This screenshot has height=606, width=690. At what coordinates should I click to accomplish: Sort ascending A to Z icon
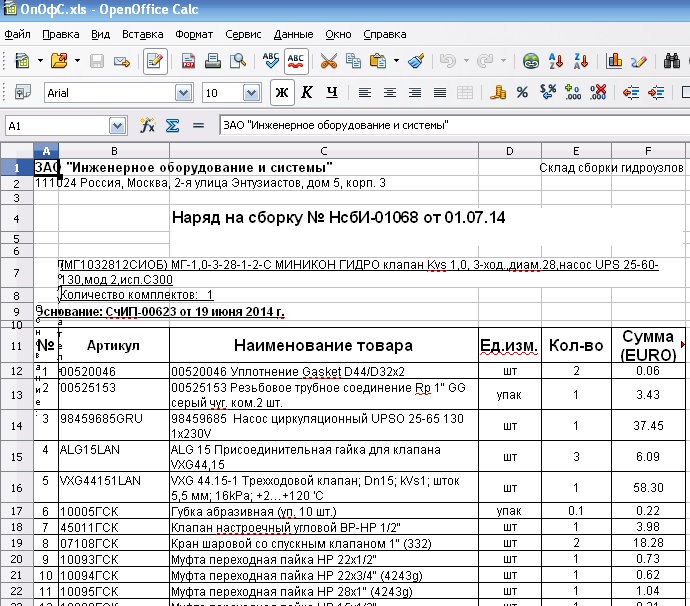click(556, 61)
